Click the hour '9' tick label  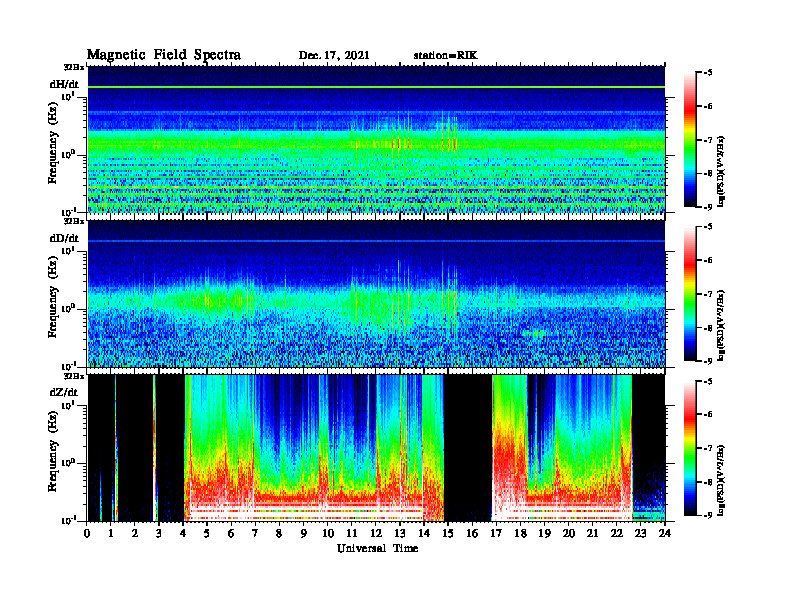click(304, 533)
